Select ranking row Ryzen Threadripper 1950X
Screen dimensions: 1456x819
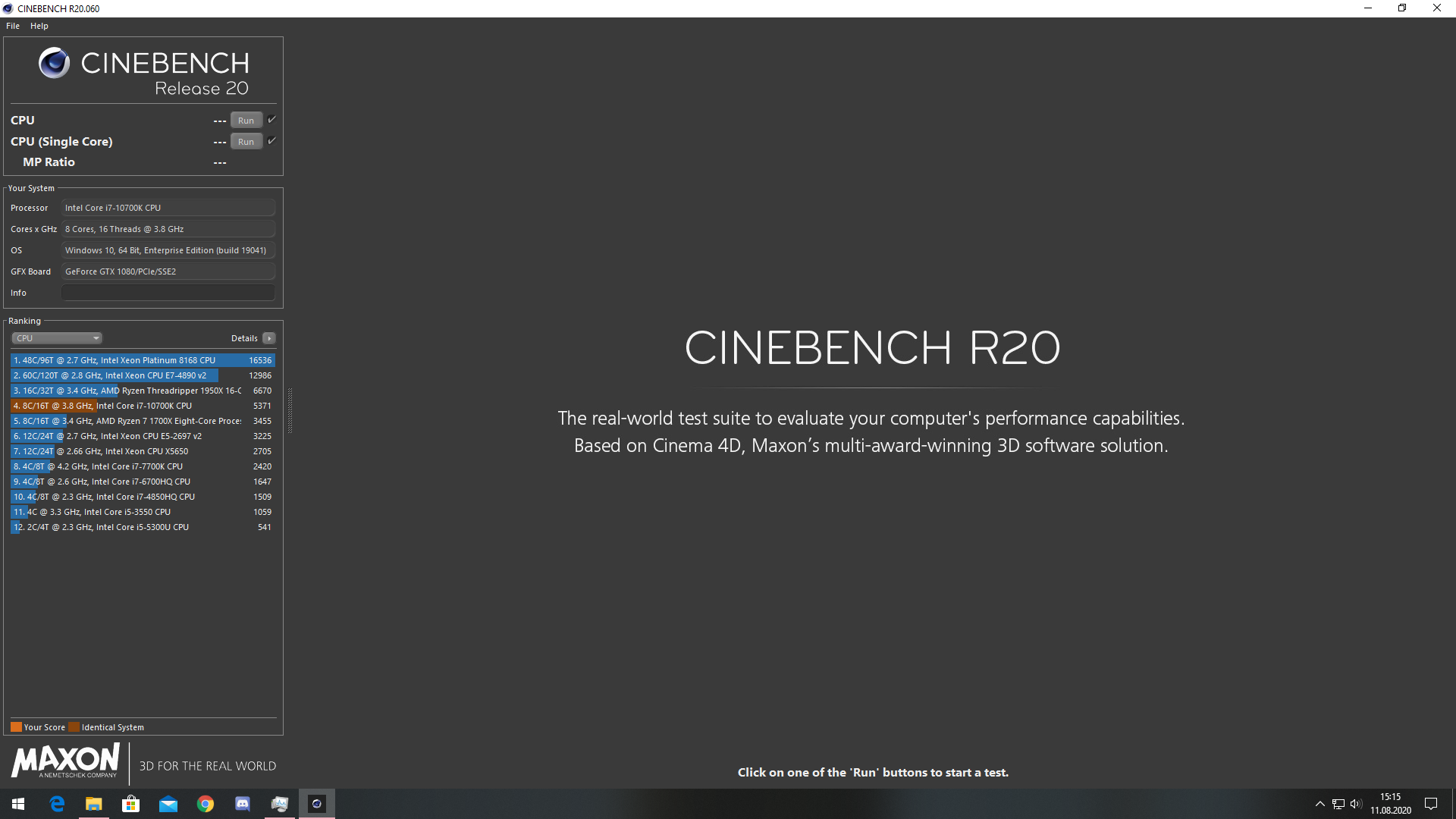click(143, 391)
